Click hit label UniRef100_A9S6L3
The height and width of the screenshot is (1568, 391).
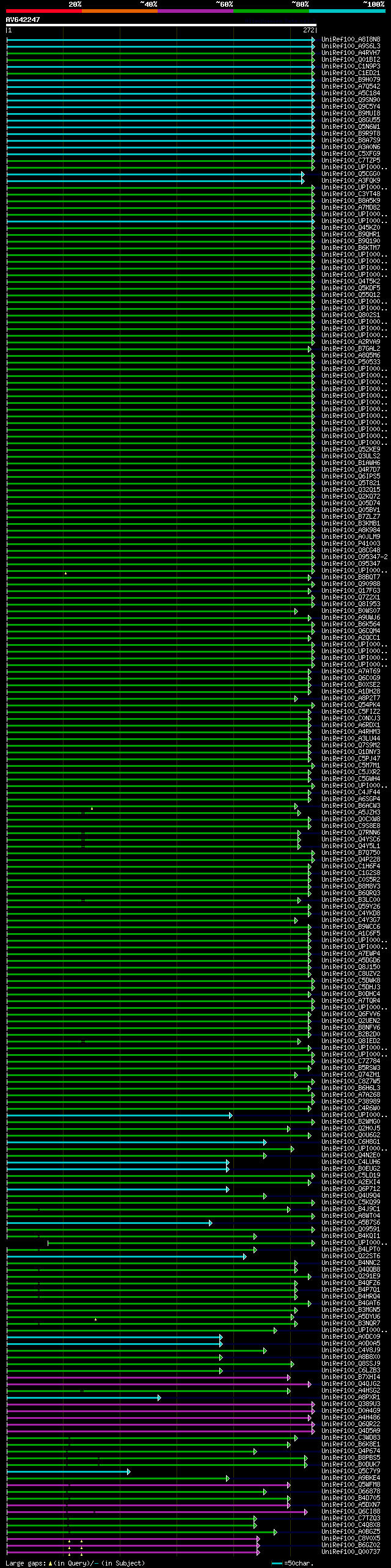(x=351, y=46)
